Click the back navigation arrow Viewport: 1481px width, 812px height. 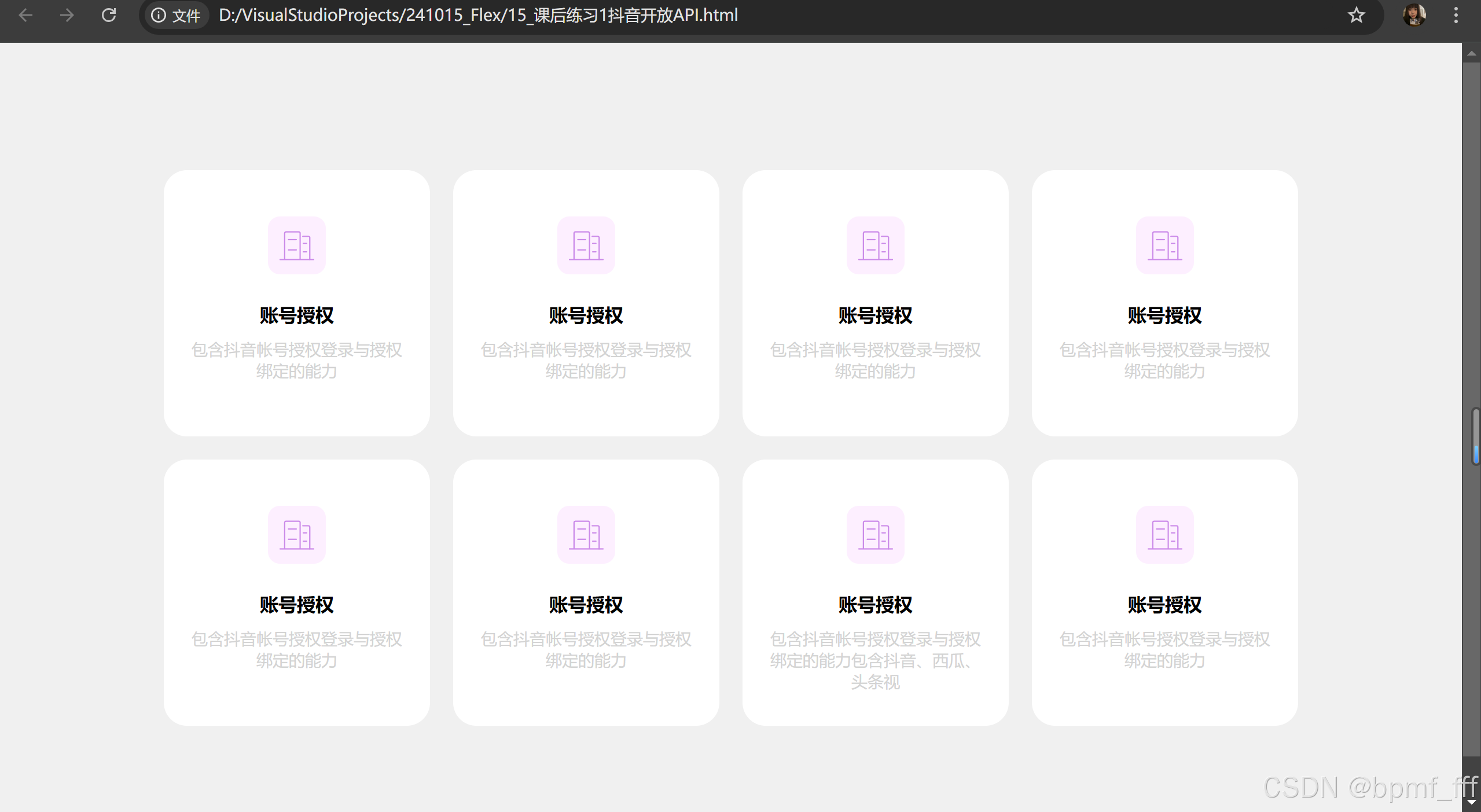tap(25, 15)
